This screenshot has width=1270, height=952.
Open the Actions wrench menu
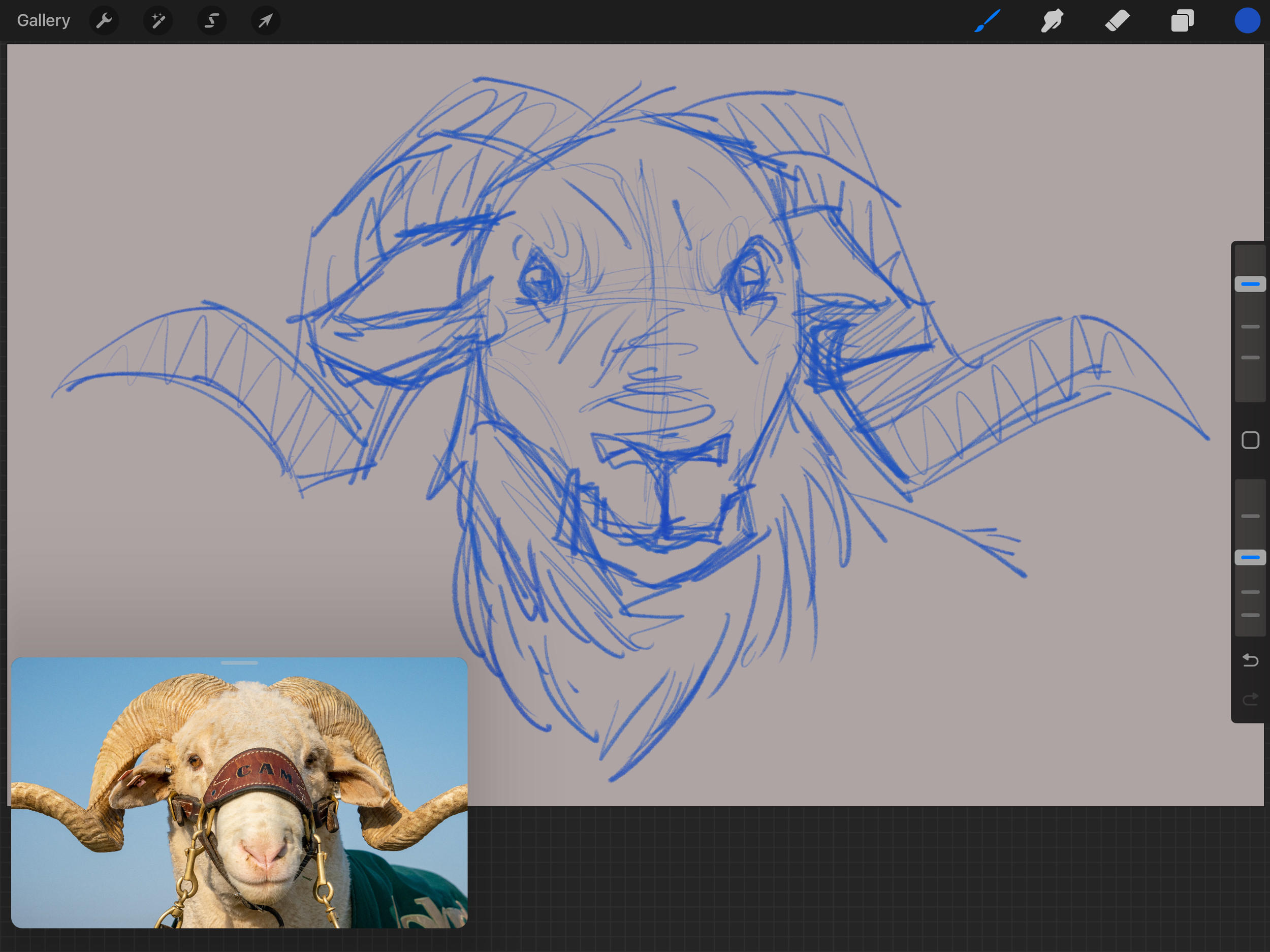[104, 21]
